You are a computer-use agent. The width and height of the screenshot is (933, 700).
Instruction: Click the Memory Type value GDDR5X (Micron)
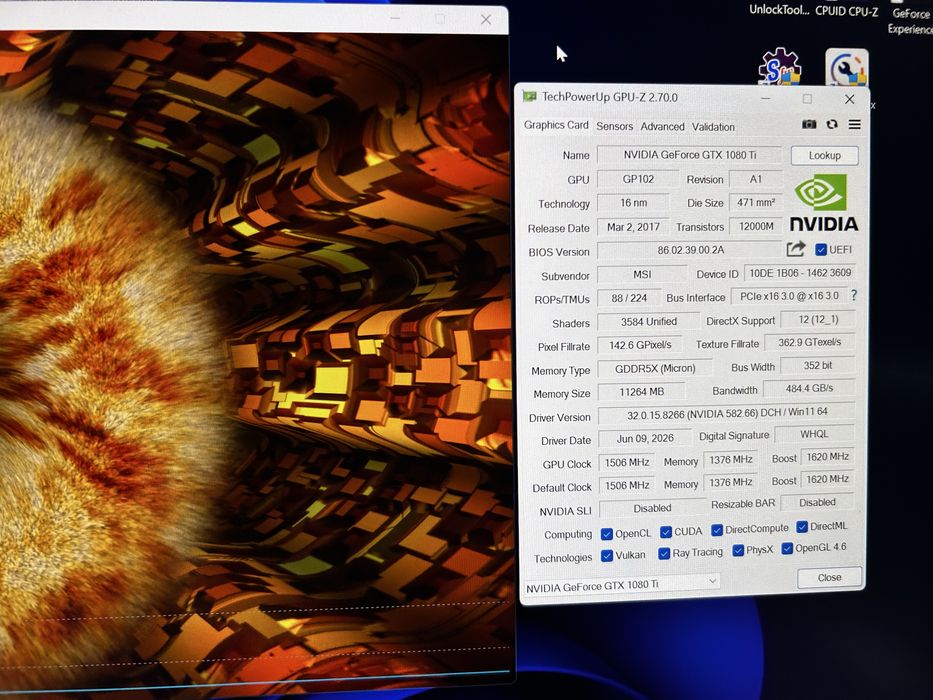655,368
